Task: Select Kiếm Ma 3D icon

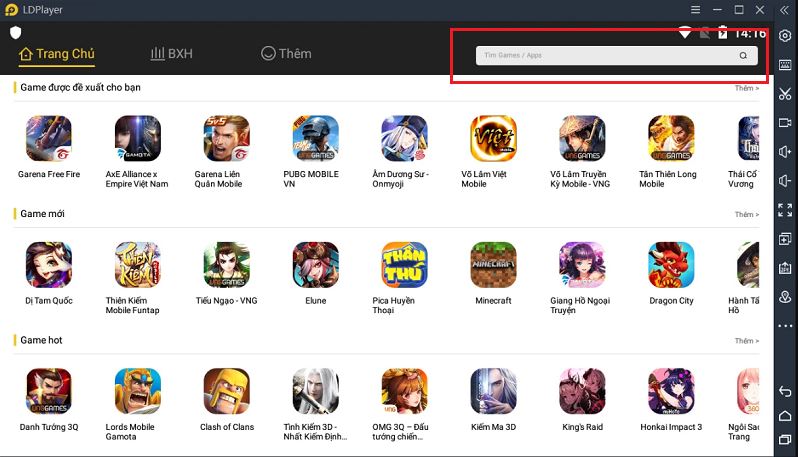Action: [x=493, y=391]
